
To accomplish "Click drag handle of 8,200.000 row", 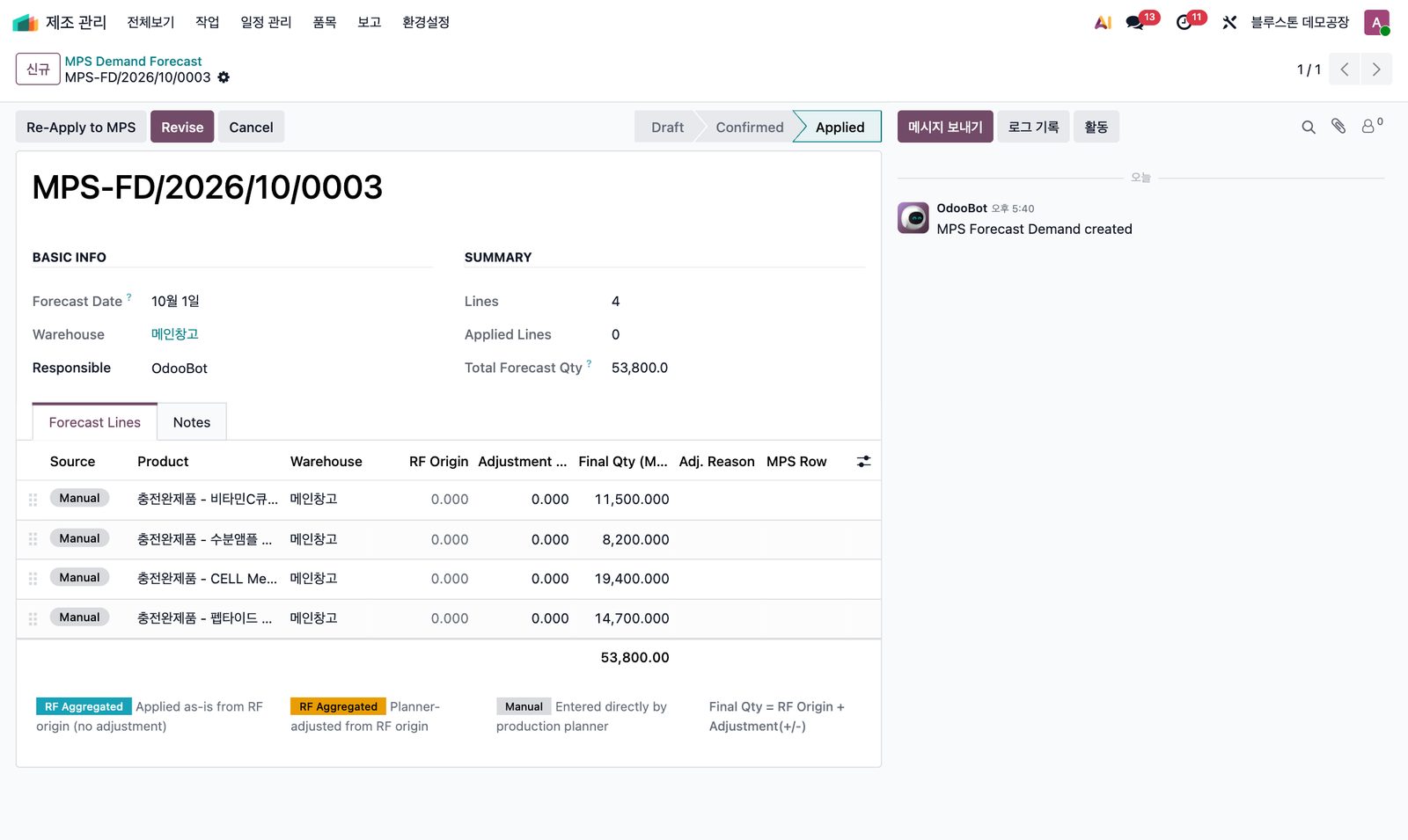I will [x=33, y=539].
